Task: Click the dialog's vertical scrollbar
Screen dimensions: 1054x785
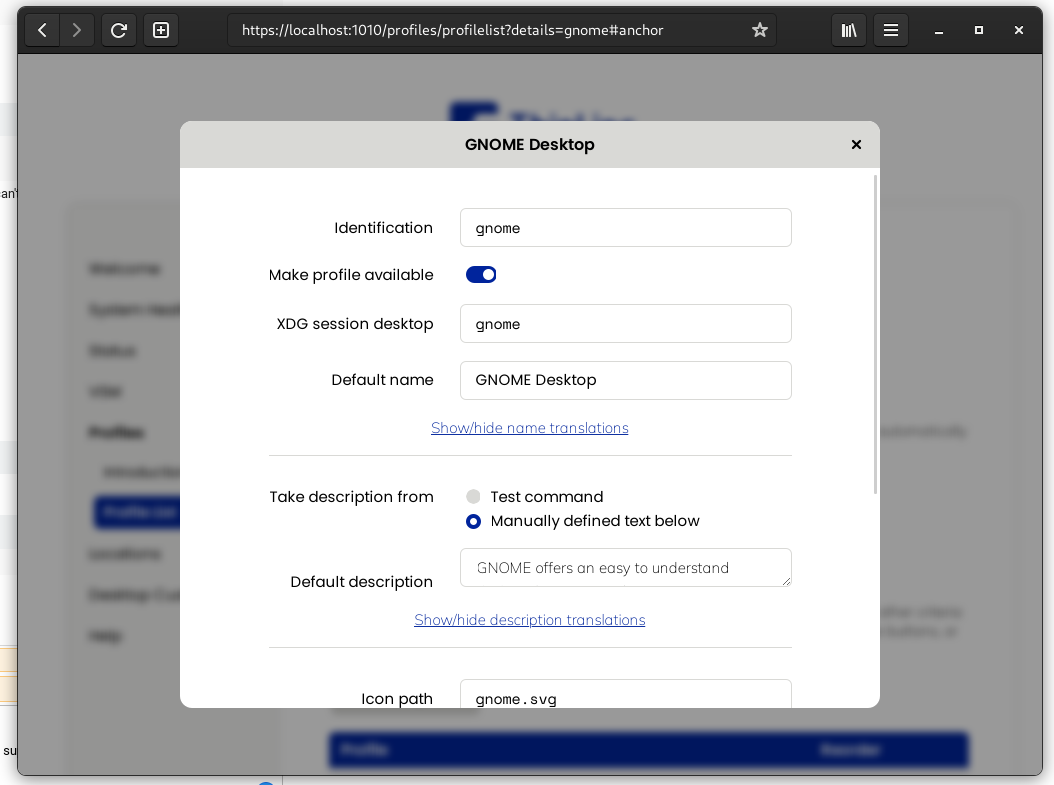Action: [875, 335]
